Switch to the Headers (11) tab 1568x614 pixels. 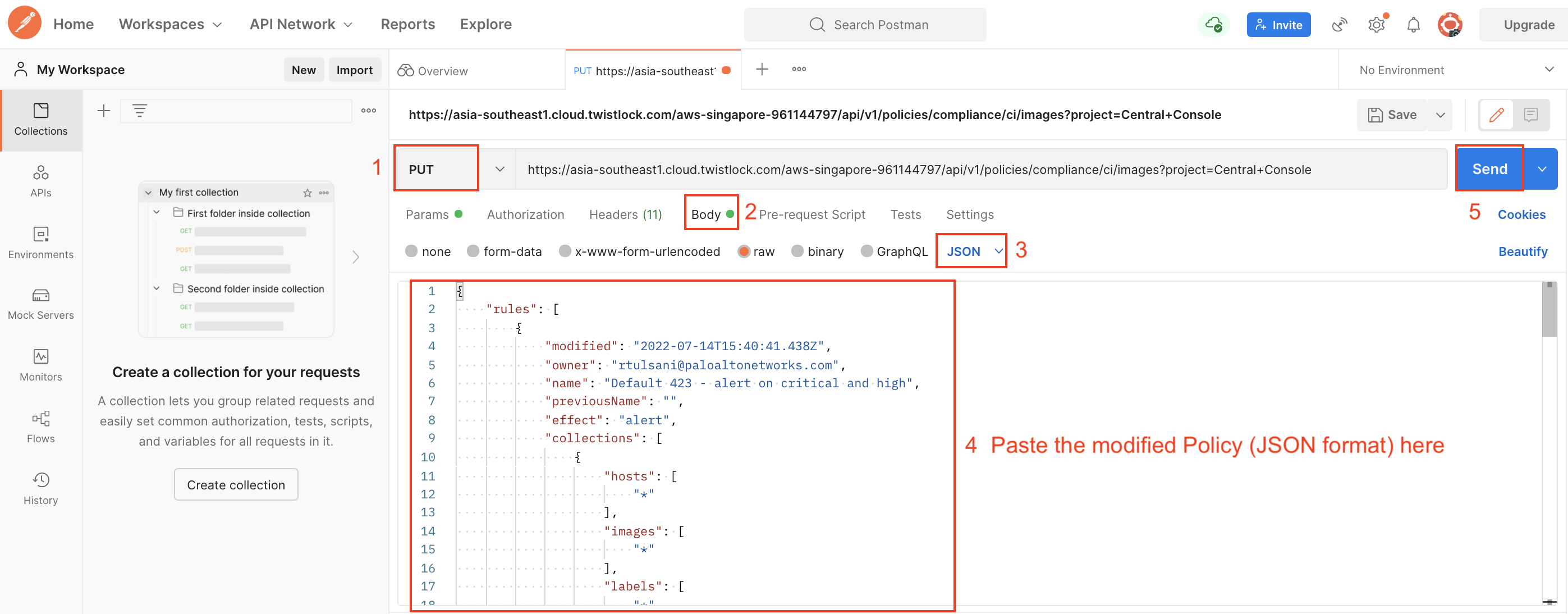[x=625, y=214]
